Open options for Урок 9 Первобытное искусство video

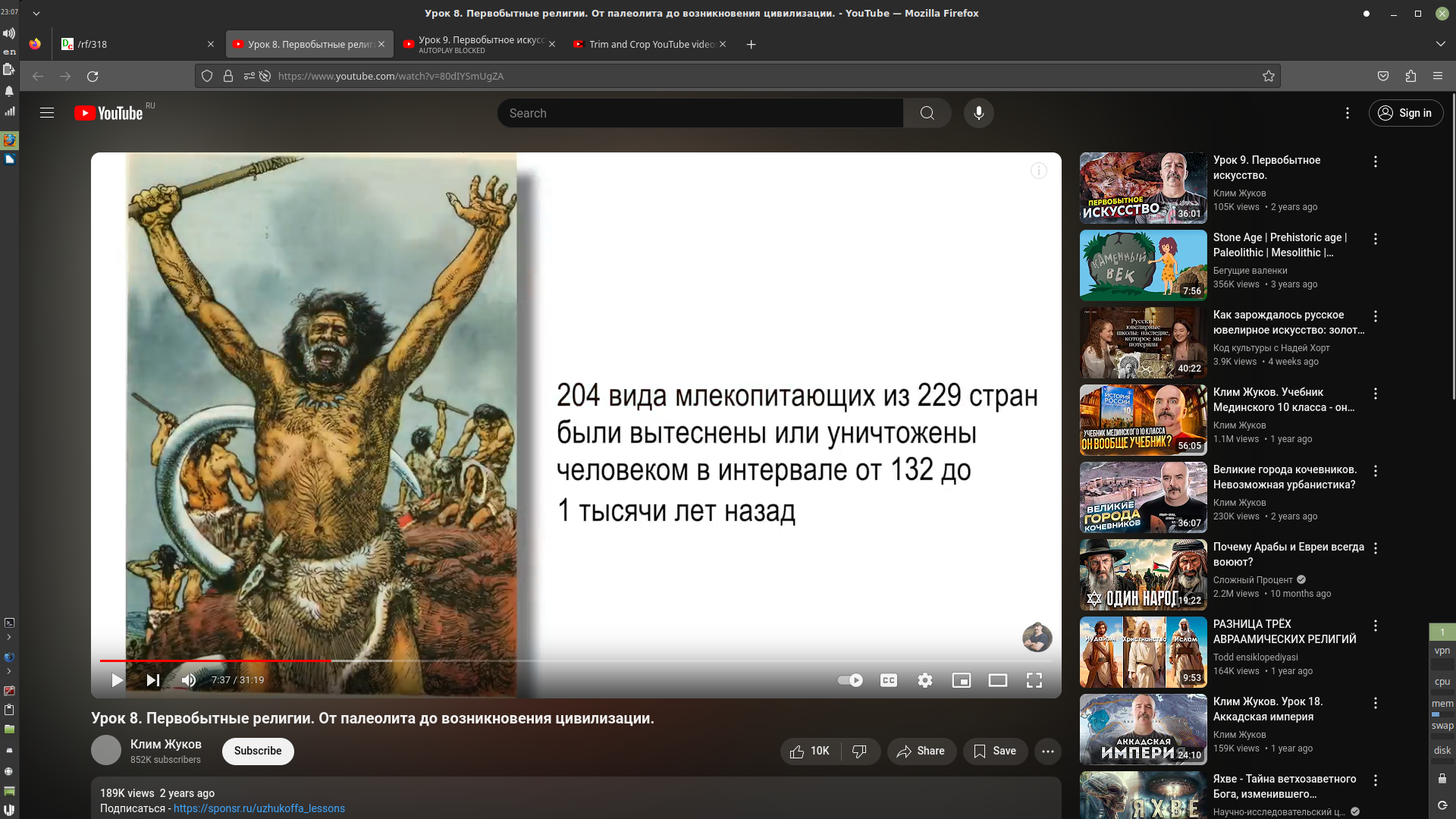[1375, 162]
